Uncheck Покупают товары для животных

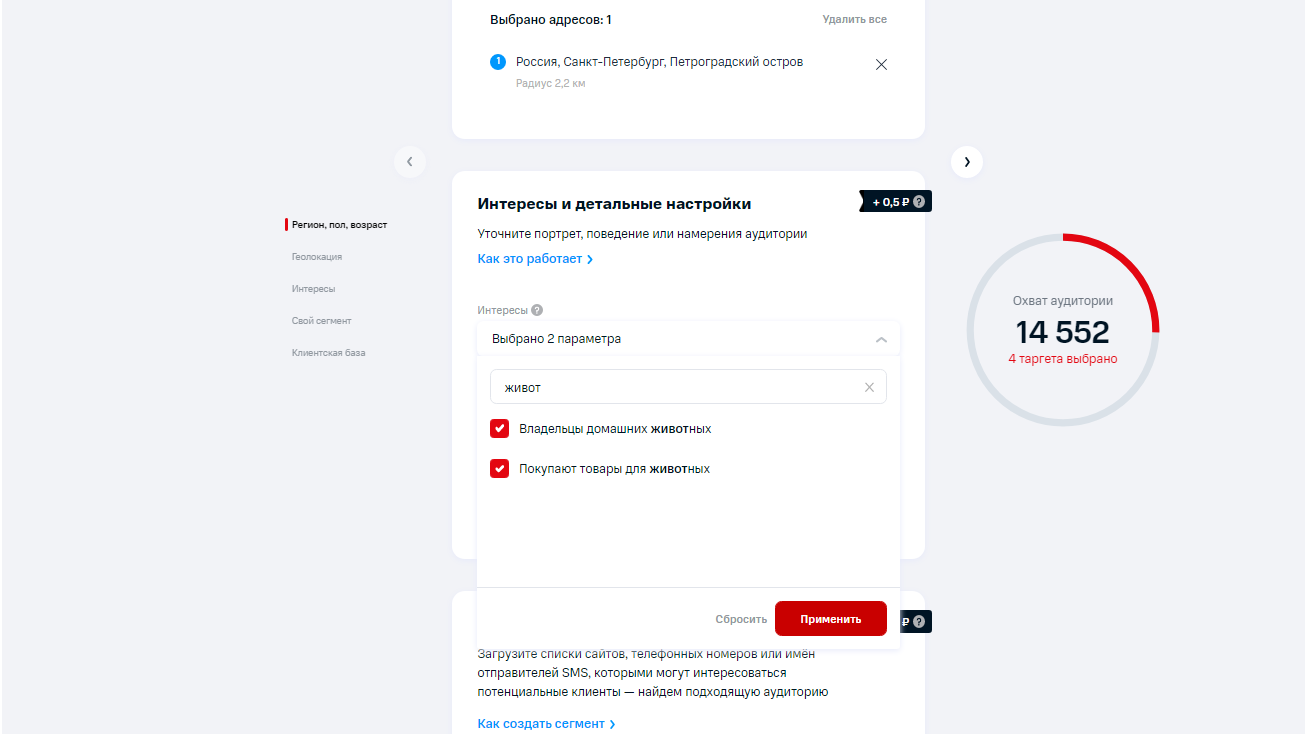point(500,468)
